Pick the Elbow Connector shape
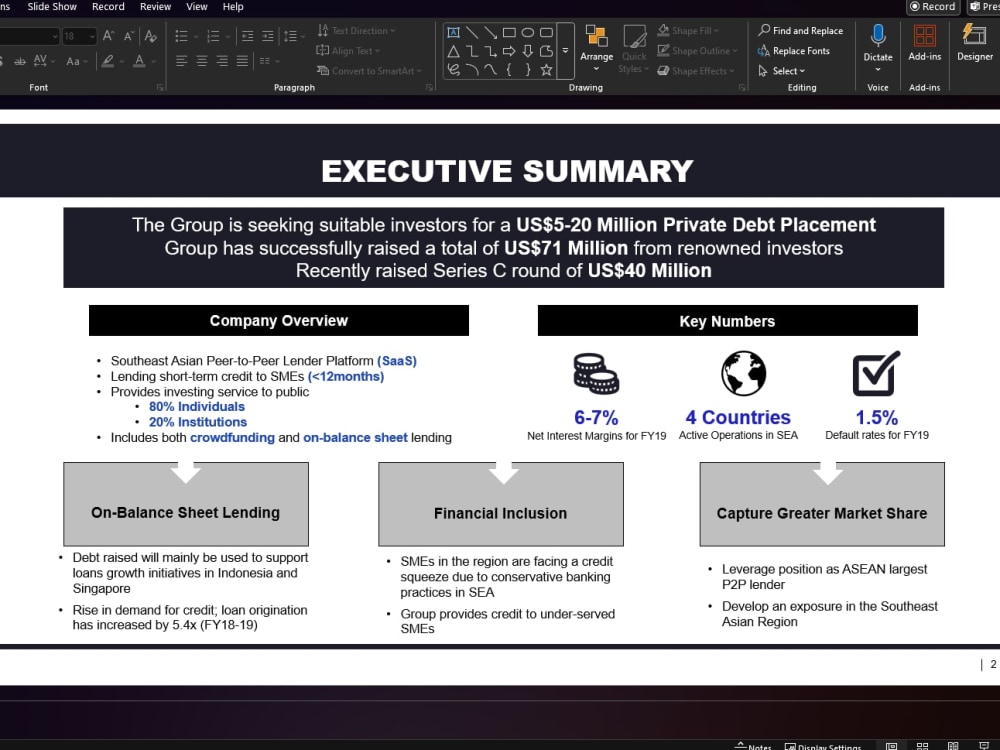The height and width of the screenshot is (750, 1000). tap(472, 51)
